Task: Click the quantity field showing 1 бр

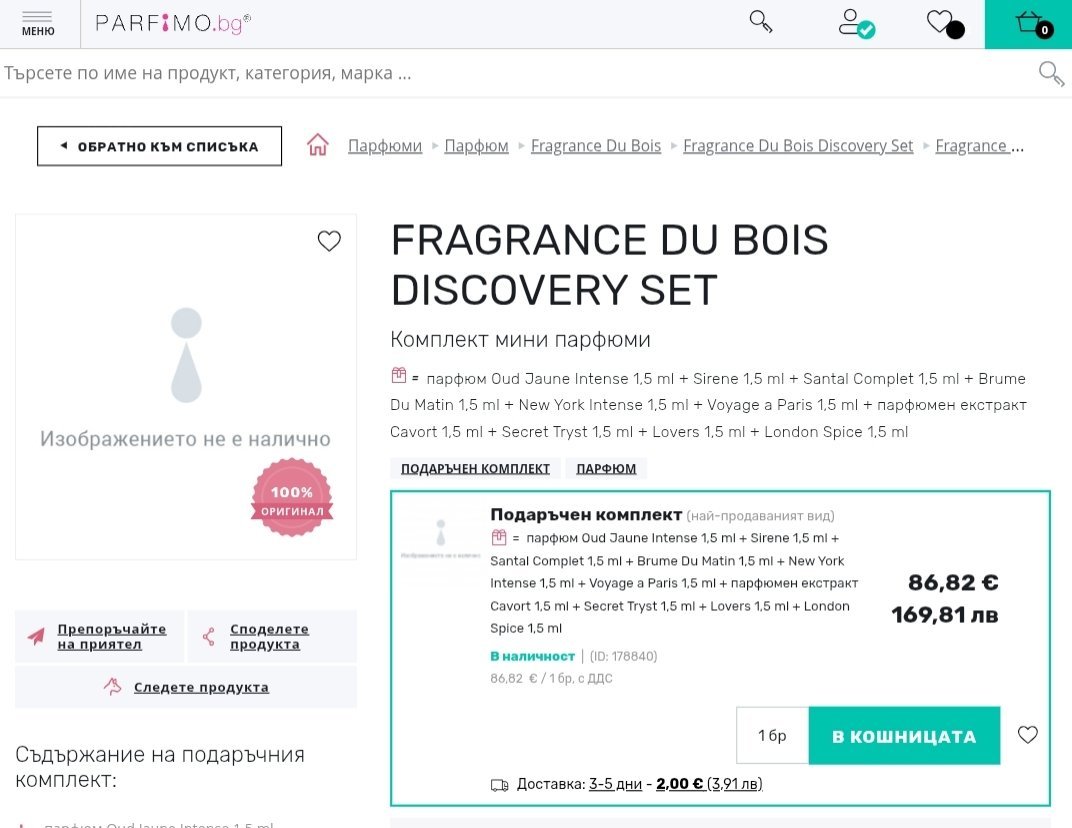Action: 772,736
